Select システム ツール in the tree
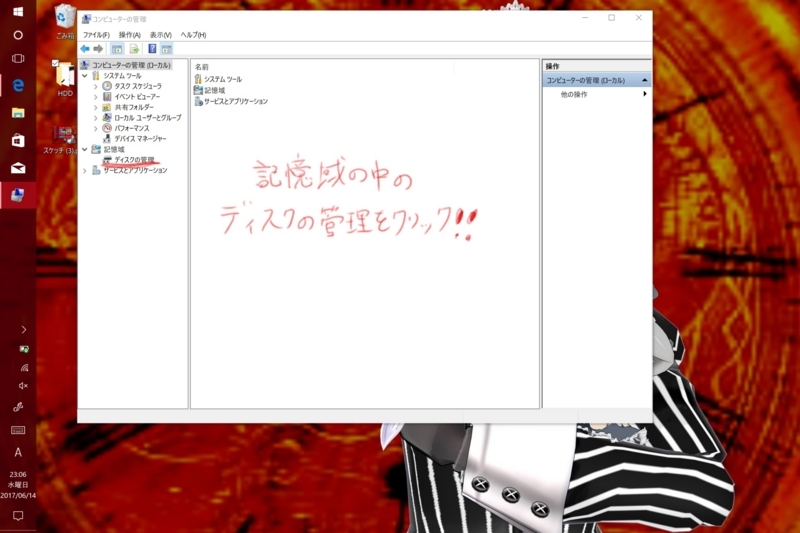This screenshot has height=533, width=800. 122,75
